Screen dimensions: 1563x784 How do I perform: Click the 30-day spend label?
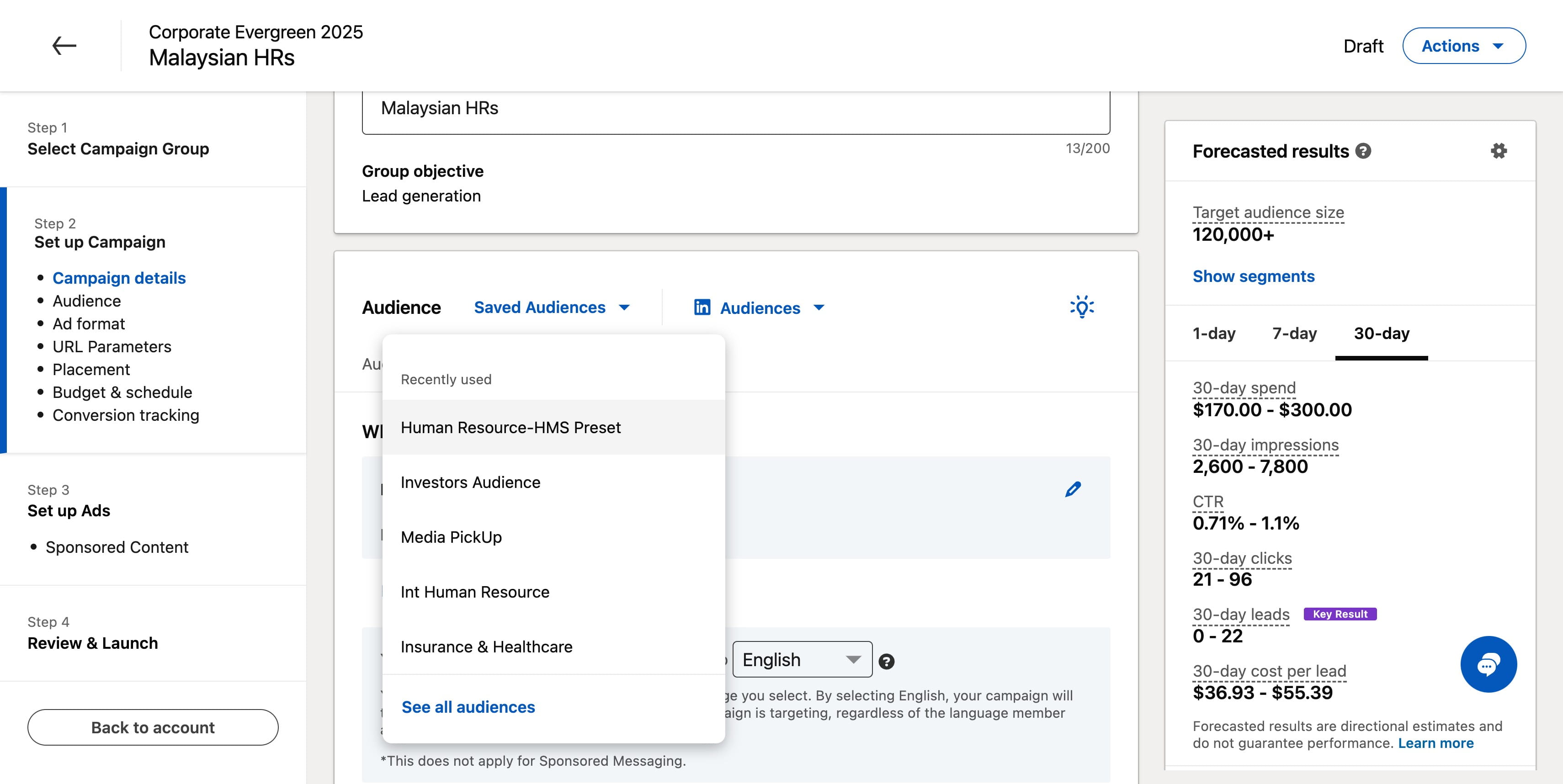pyautogui.click(x=1244, y=388)
